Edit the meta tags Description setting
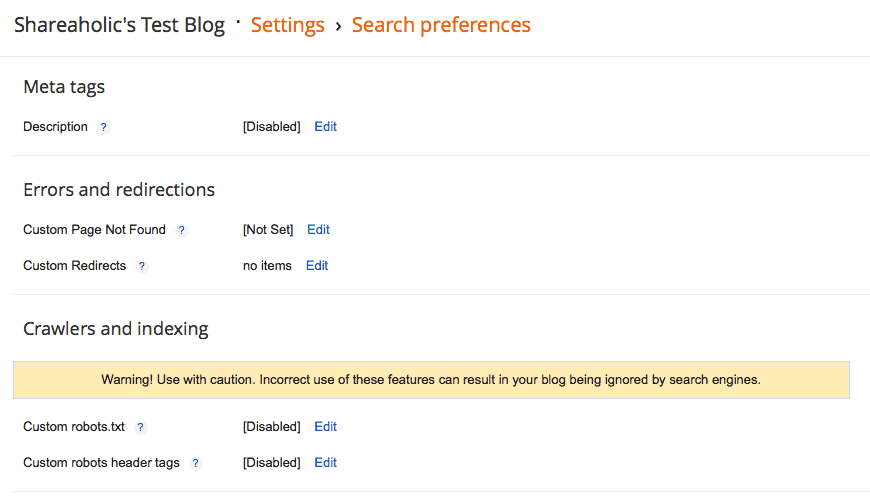The height and width of the screenshot is (503, 870). [326, 127]
